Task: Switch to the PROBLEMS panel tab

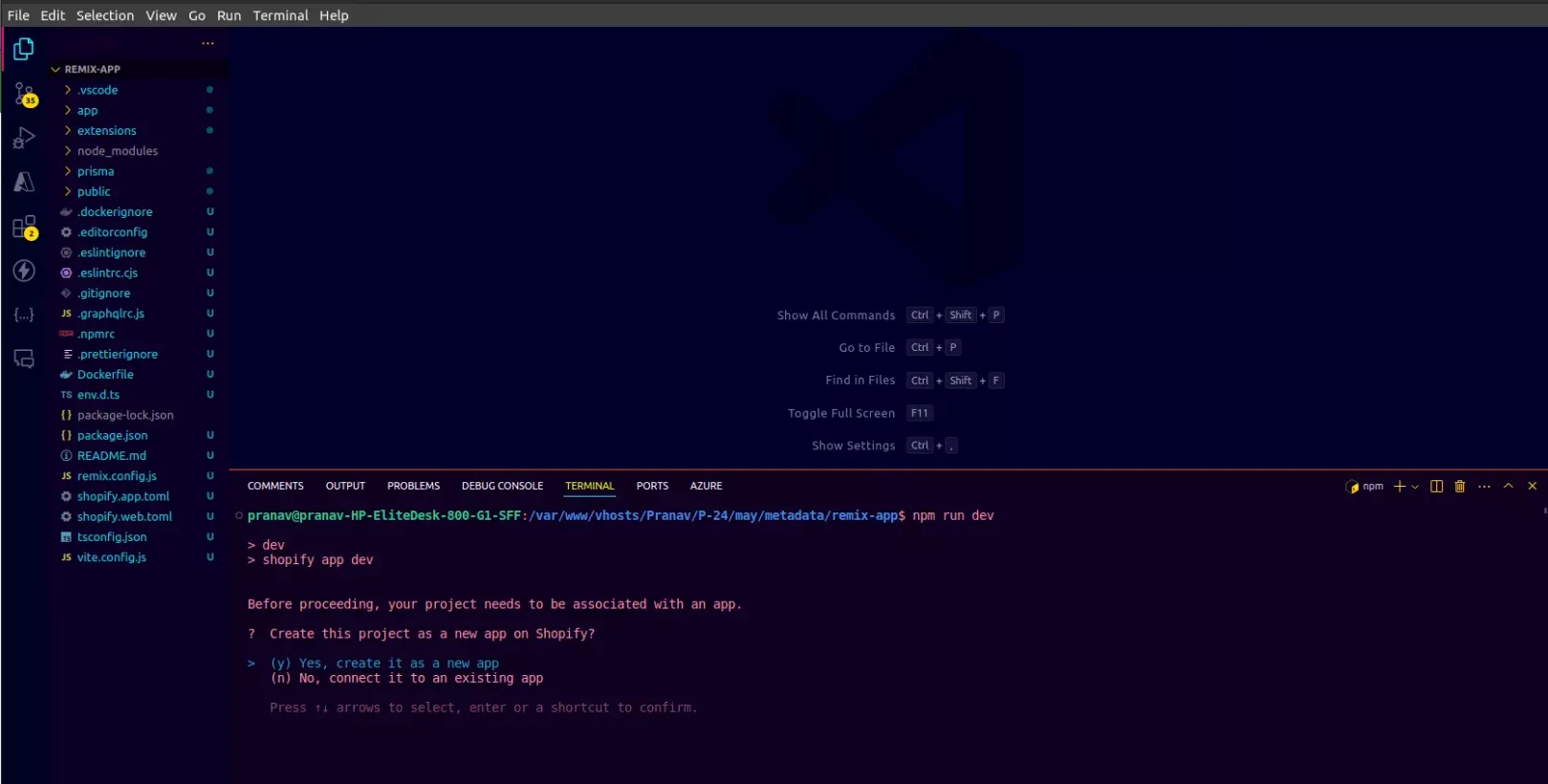Action: coord(413,486)
